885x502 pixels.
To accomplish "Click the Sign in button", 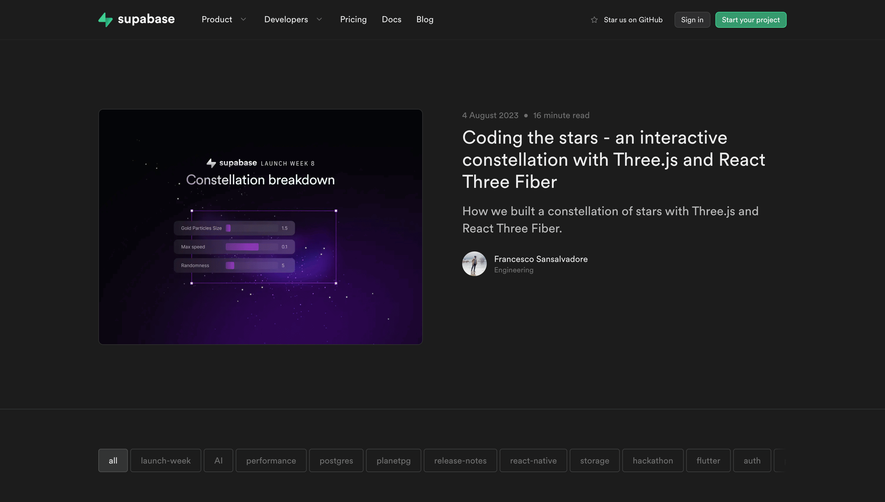I will click(x=692, y=20).
